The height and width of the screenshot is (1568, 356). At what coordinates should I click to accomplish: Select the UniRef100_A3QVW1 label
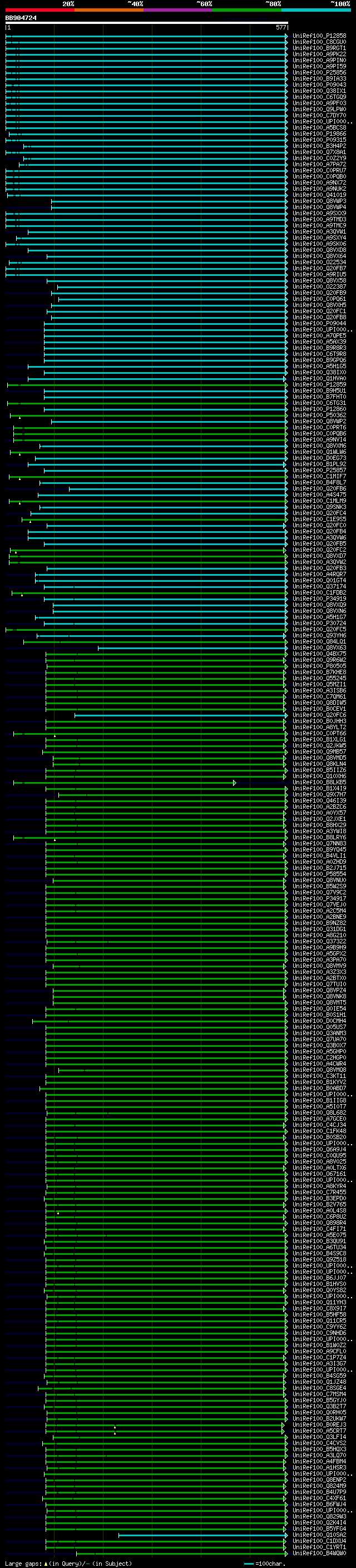pyautogui.click(x=319, y=232)
